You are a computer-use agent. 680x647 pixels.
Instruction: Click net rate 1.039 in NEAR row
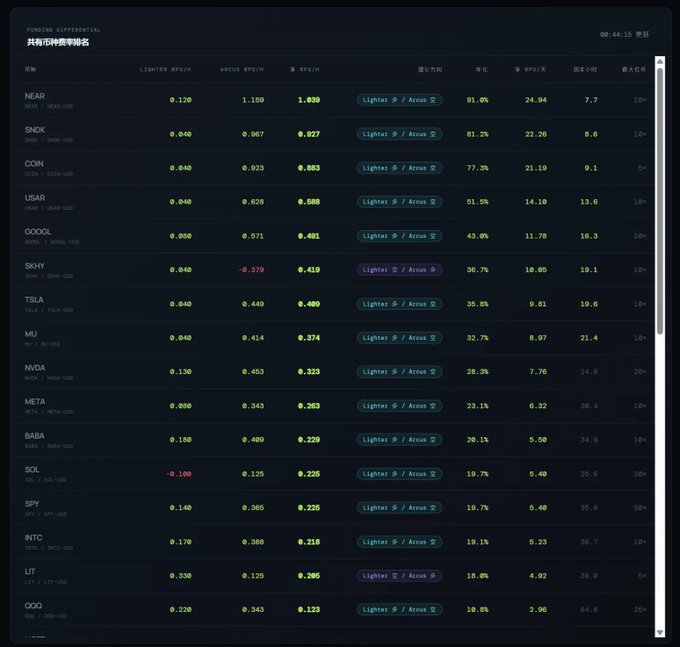309,100
